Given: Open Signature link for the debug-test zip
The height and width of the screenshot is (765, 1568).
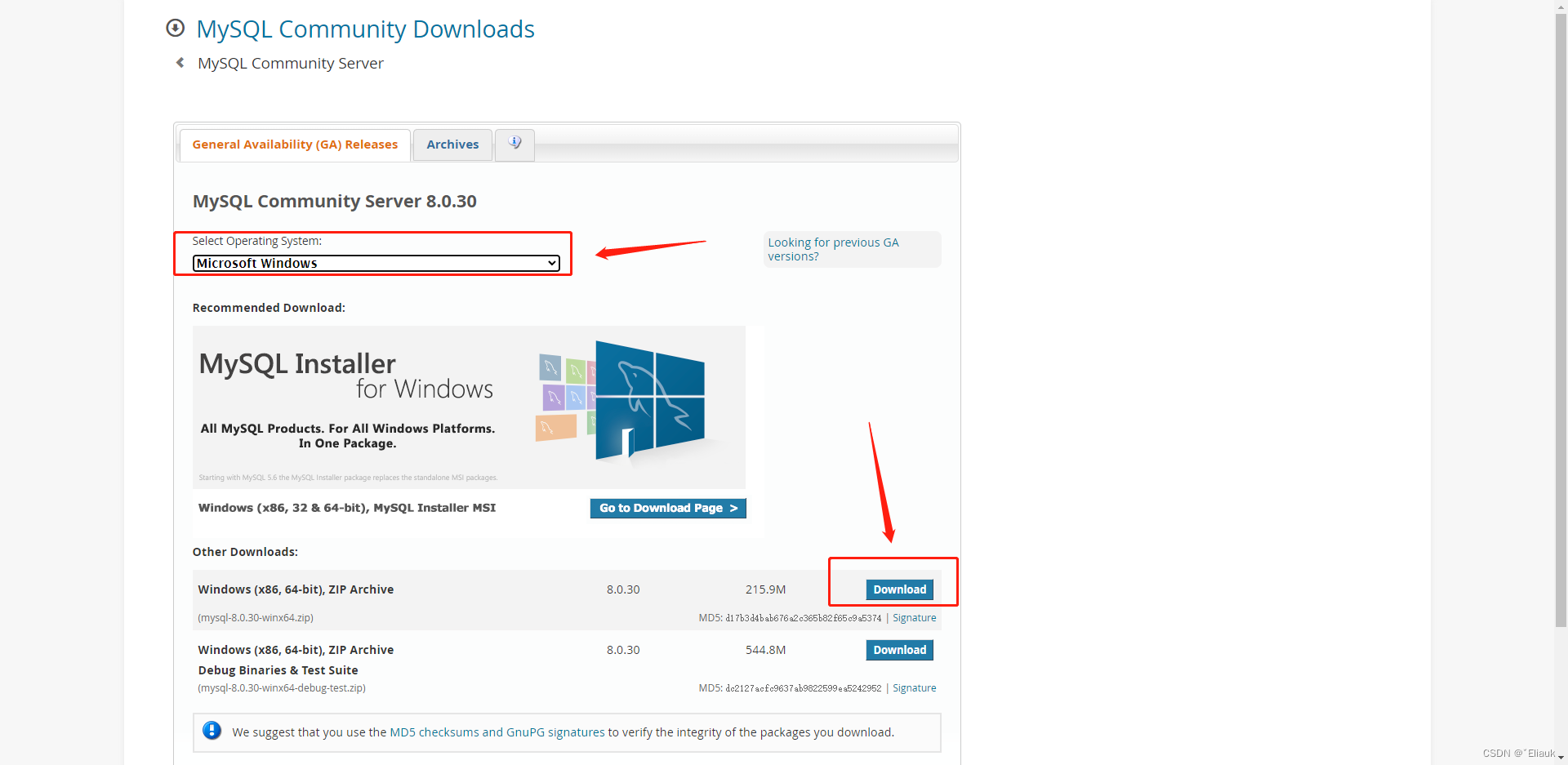Looking at the screenshot, I should 914,688.
